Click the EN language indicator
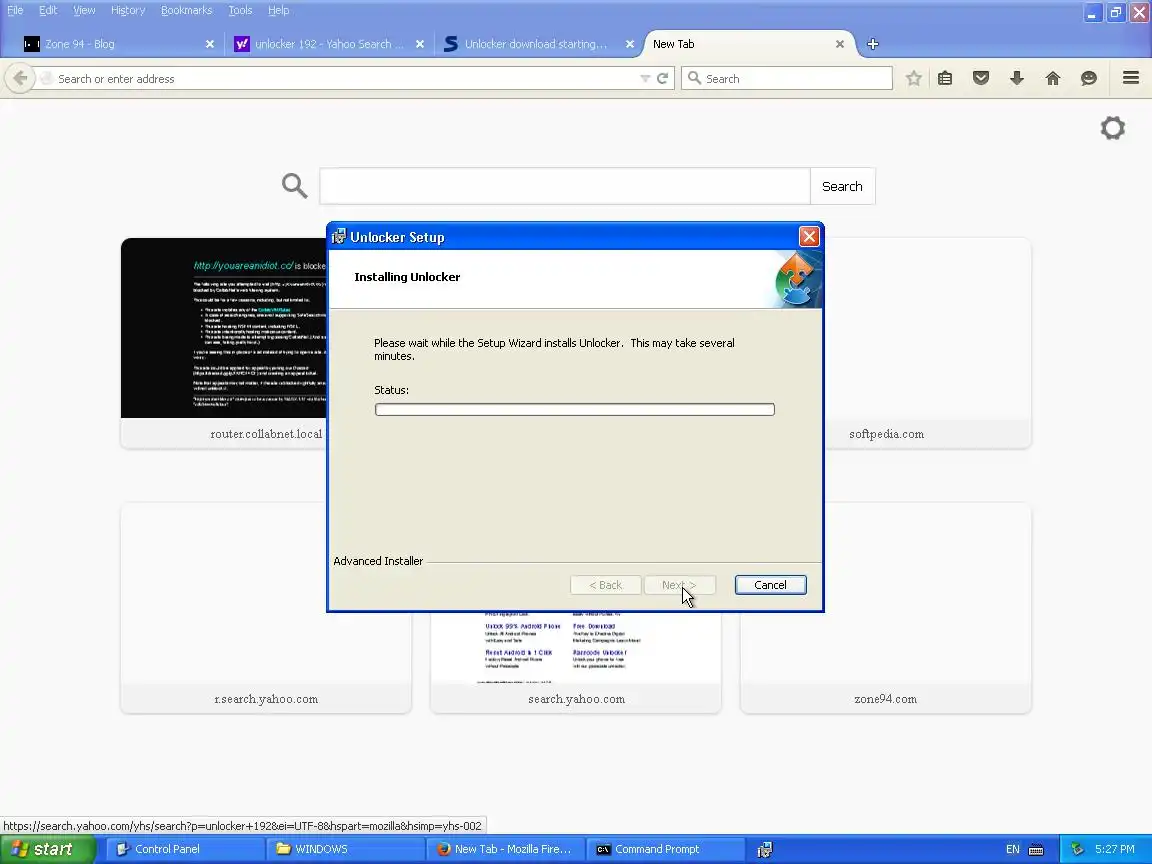This screenshot has width=1152, height=864. coord(1012,849)
